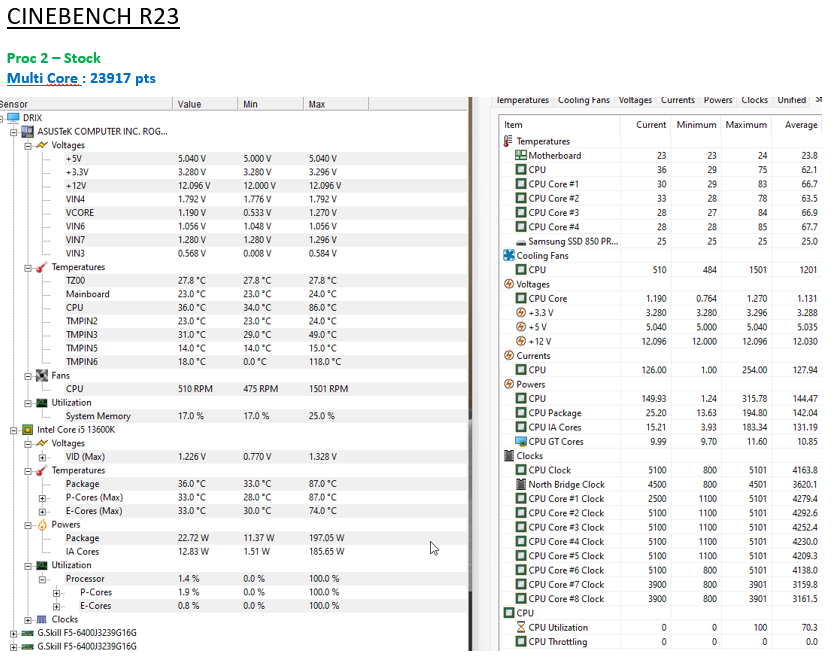Click the Intel Core i5 13600K chip icon
This screenshot has height=656, width=832.
(28, 429)
